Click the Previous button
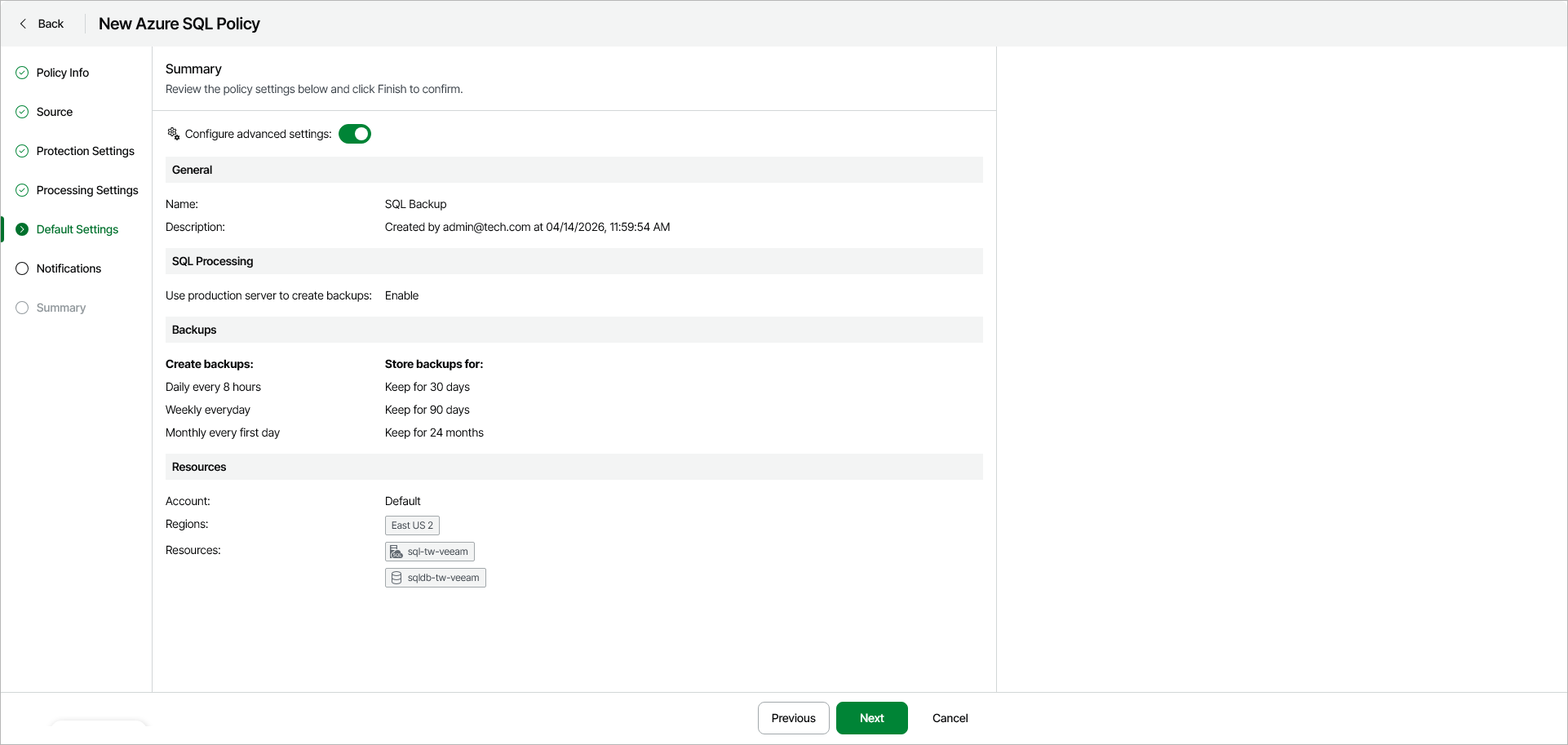Screen dimensions: 1568x745 (793, 718)
